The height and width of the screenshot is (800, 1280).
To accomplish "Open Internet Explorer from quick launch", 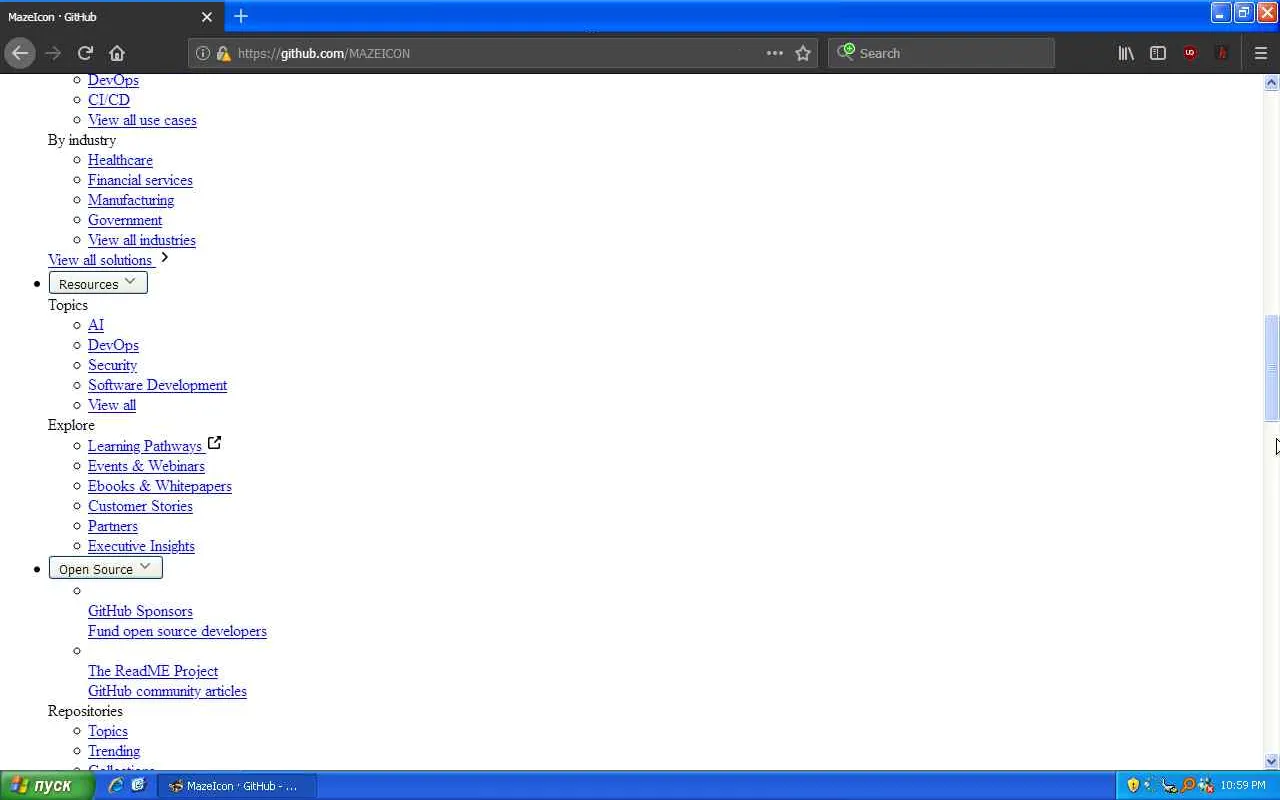I will [x=116, y=786].
